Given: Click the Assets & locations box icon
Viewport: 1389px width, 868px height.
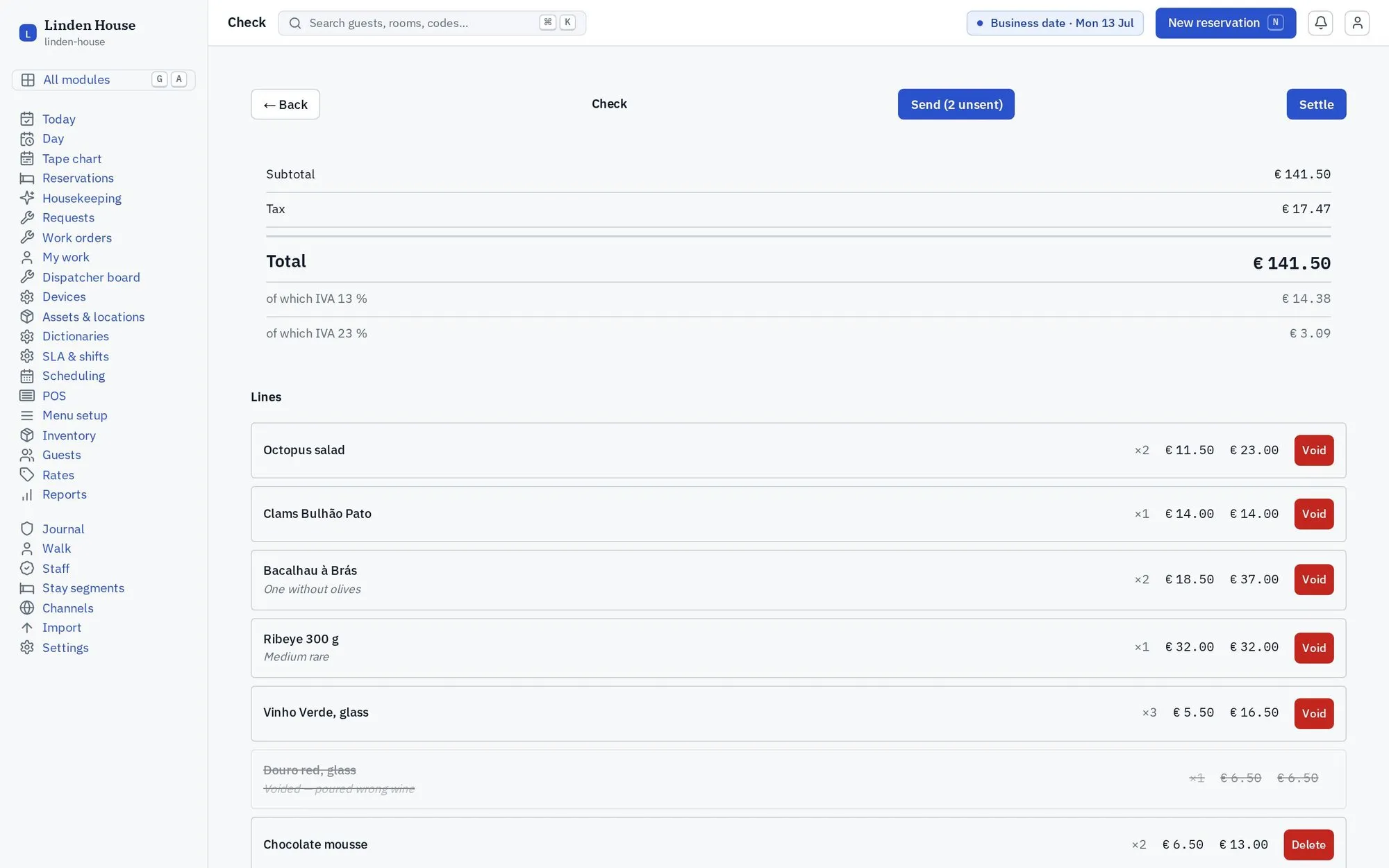Looking at the screenshot, I should (x=27, y=317).
